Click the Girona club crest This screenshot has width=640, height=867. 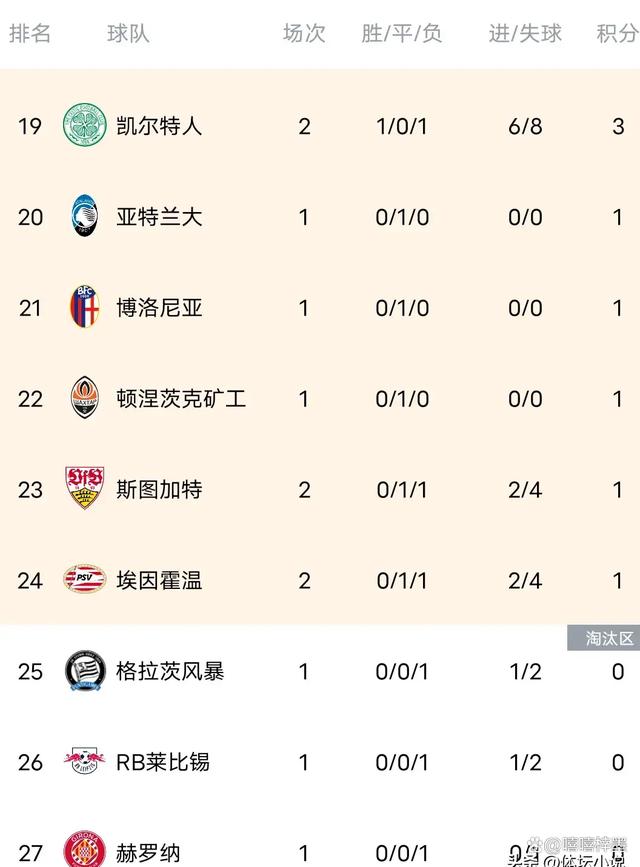[85, 850]
